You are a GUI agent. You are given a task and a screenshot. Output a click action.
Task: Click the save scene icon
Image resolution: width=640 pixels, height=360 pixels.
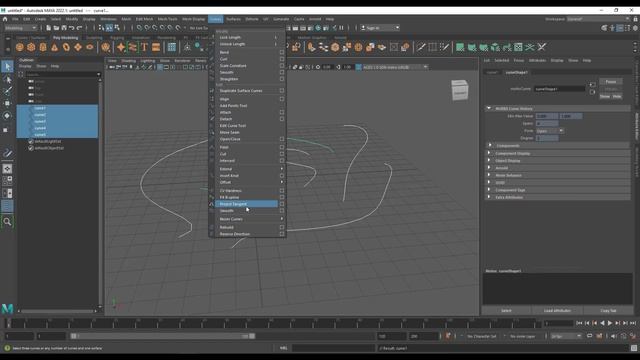[x=64, y=28]
